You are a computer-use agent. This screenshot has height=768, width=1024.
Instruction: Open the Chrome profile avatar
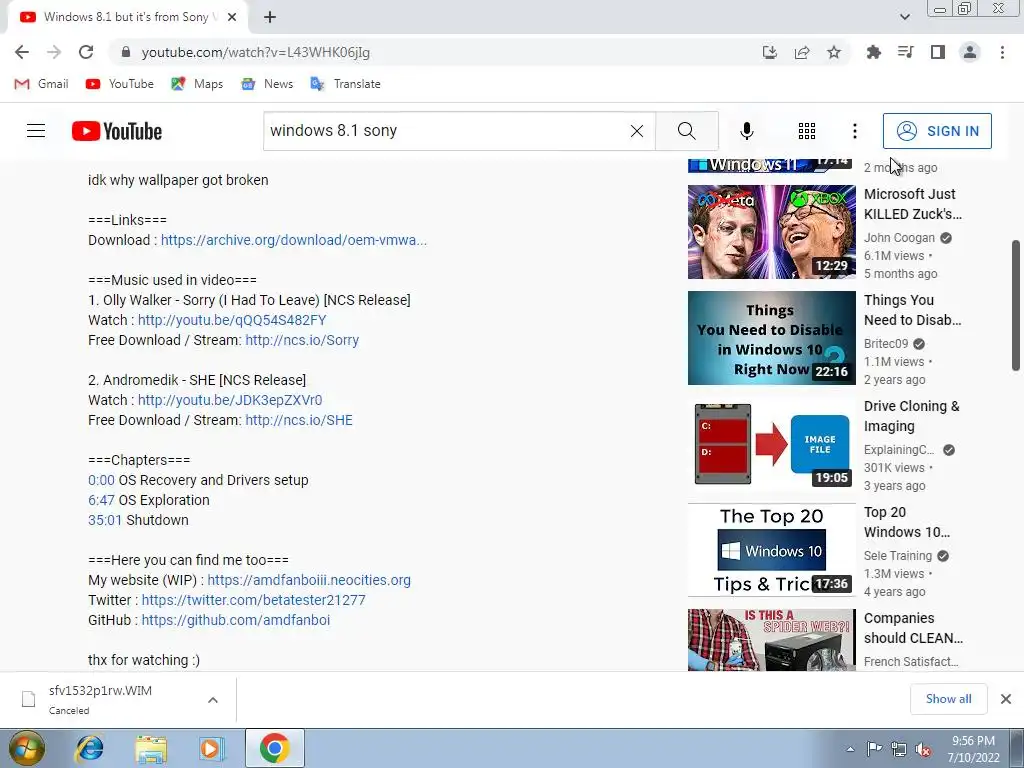pos(970,52)
